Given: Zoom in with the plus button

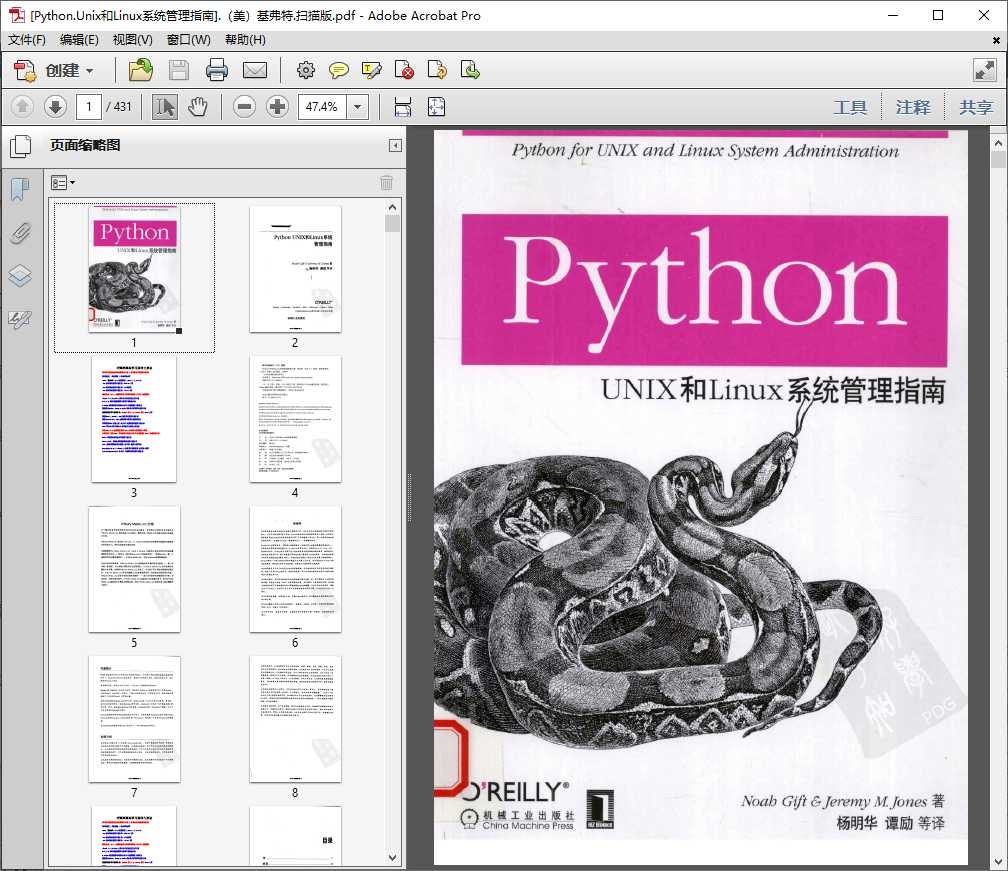Looking at the screenshot, I should (x=277, y=107).
